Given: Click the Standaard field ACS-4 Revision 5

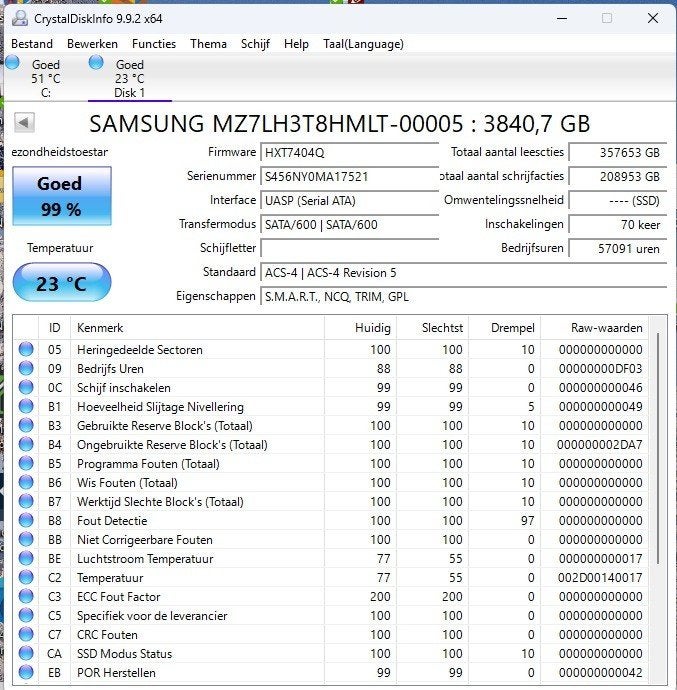Looking at the screenshot, I should coord(464,273).
